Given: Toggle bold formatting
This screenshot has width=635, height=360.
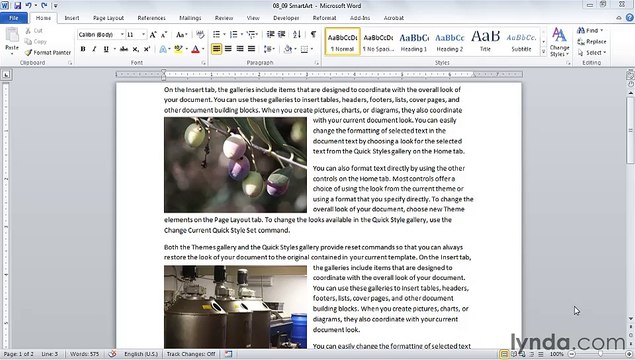Looking at the screenshot, I should pyautogui.click(x=83, y=49).
